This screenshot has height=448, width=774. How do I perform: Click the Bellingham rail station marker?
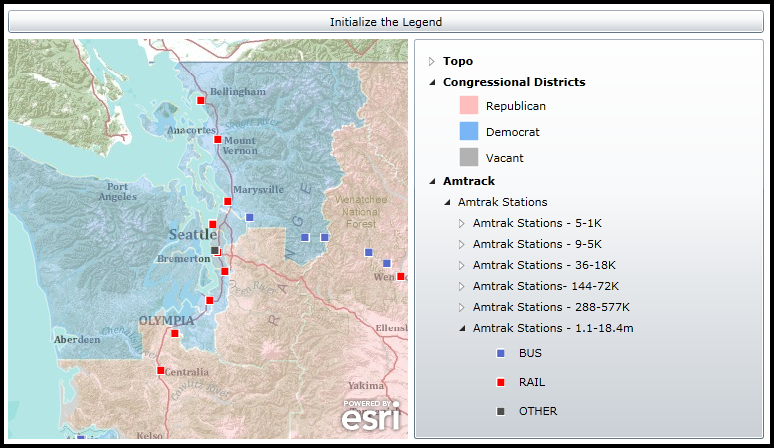[201, 100]
